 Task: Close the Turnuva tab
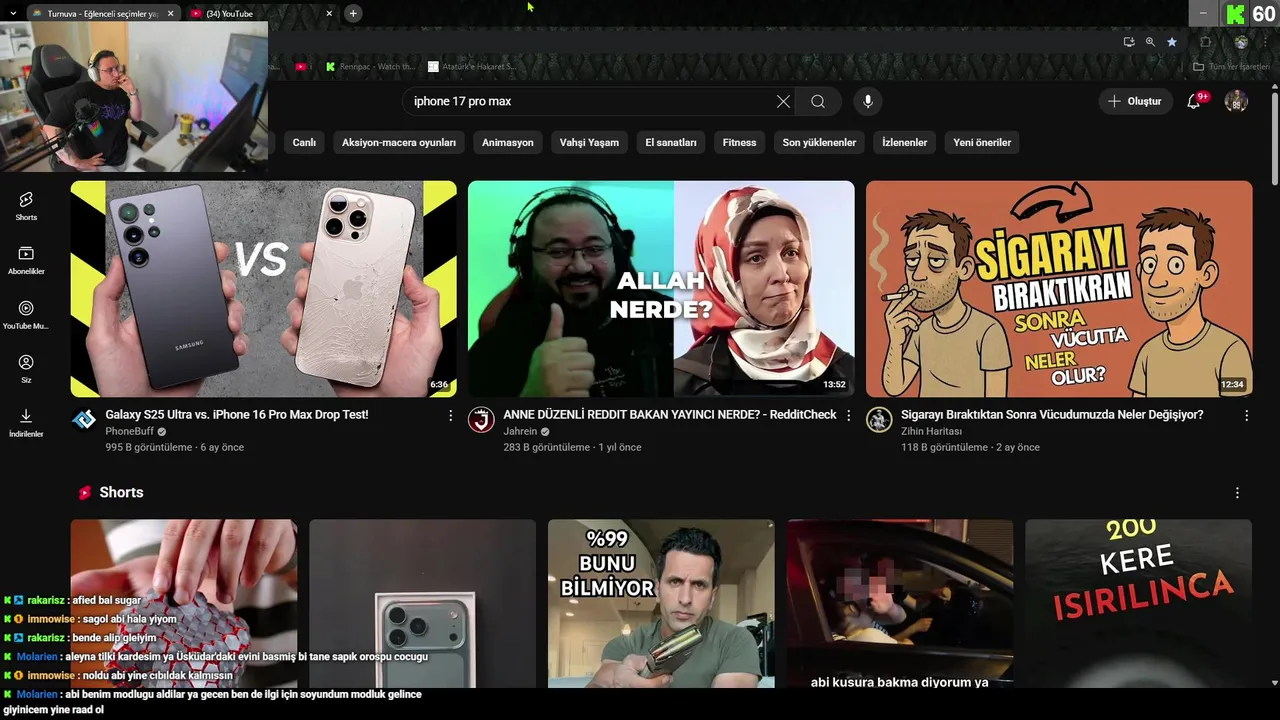tap(170, 13)
